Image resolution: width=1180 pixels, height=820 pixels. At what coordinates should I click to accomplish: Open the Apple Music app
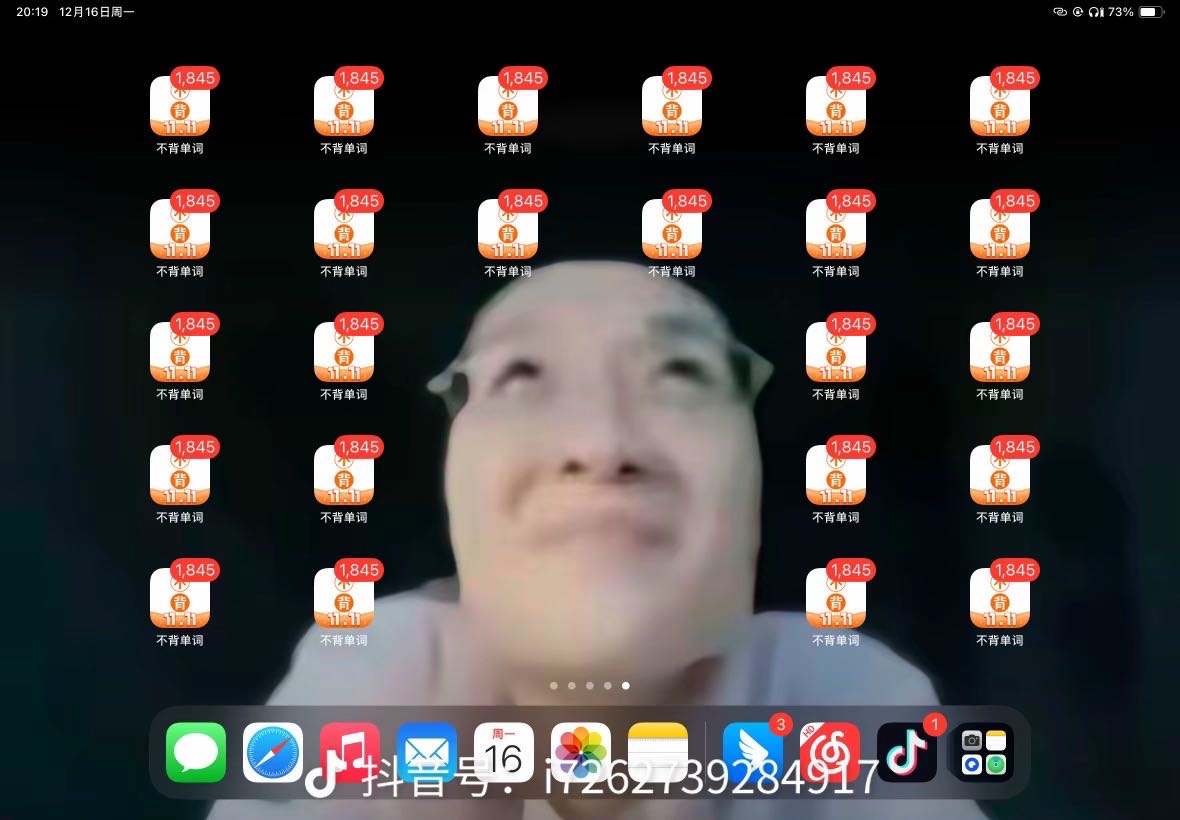(x=349, y=752)
